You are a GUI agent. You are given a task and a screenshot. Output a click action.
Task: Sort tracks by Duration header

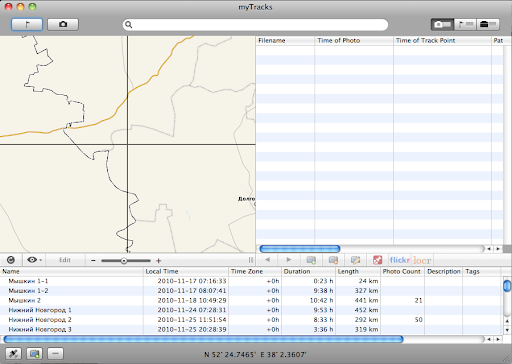tap(308, 271)
